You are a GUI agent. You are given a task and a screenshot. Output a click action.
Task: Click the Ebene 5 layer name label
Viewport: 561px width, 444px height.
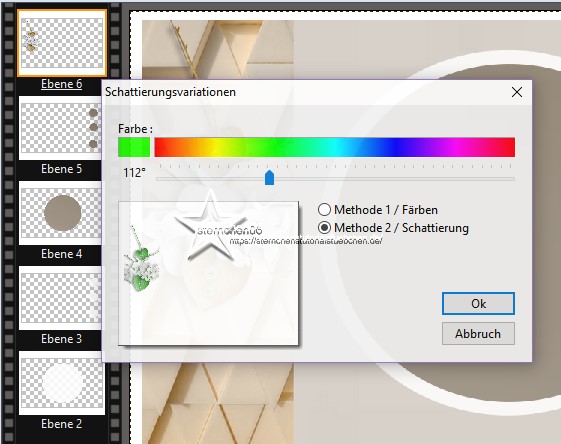62,169
